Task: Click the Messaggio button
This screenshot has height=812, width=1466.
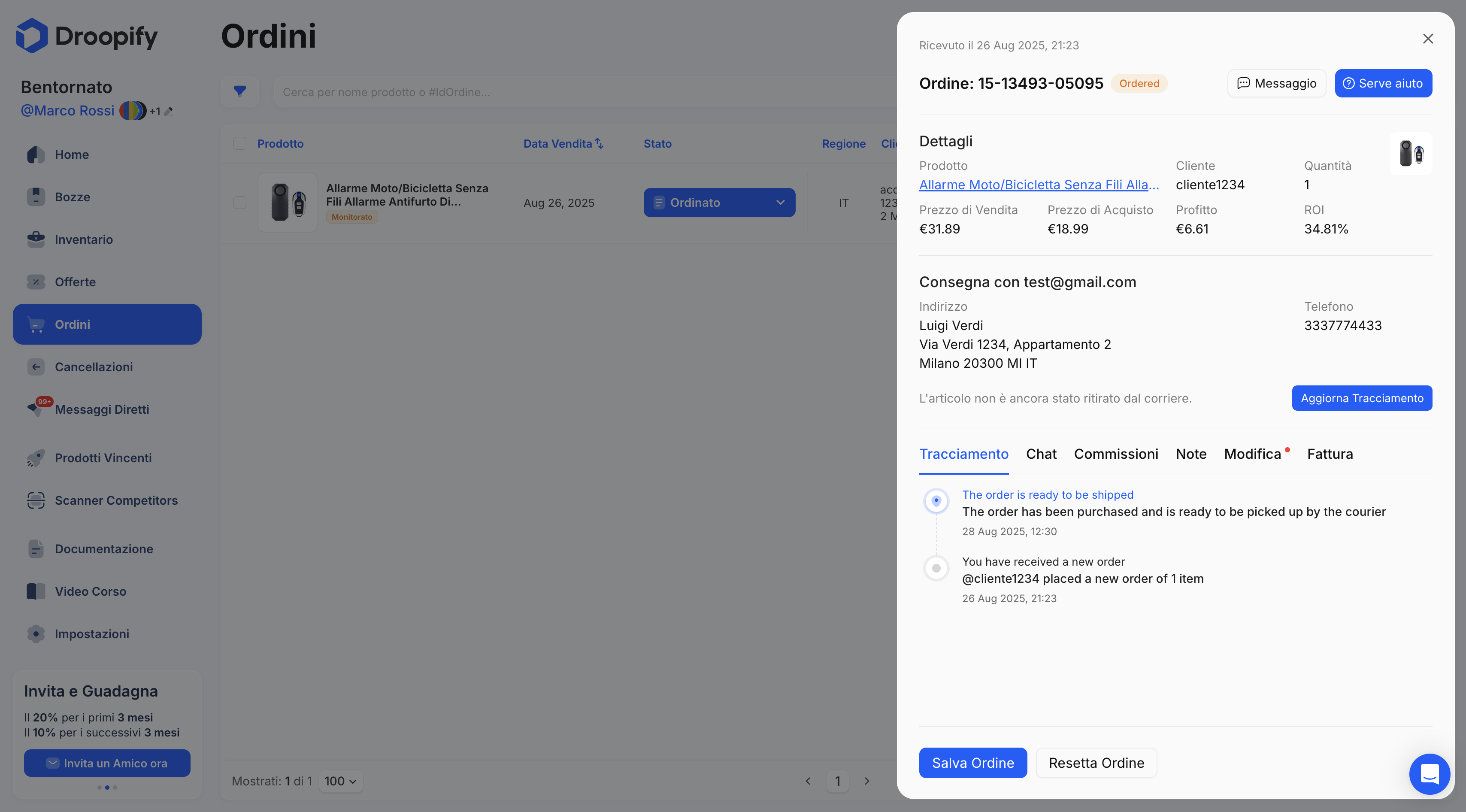Action: [x=1276, y=84]
